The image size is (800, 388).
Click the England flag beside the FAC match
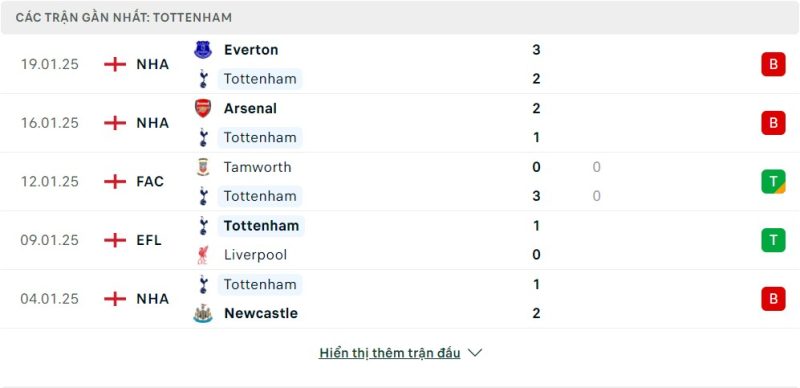pos(115,182)
